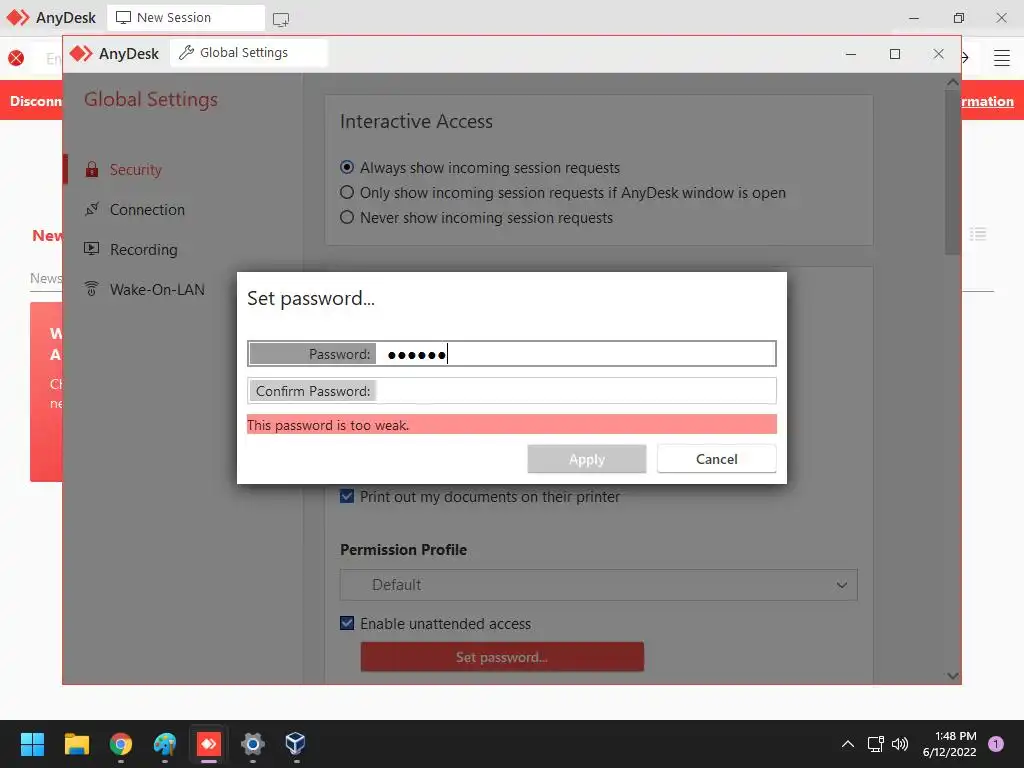
Task: Click the wrench icon on Global Settings tab
Action: (186, 53)
